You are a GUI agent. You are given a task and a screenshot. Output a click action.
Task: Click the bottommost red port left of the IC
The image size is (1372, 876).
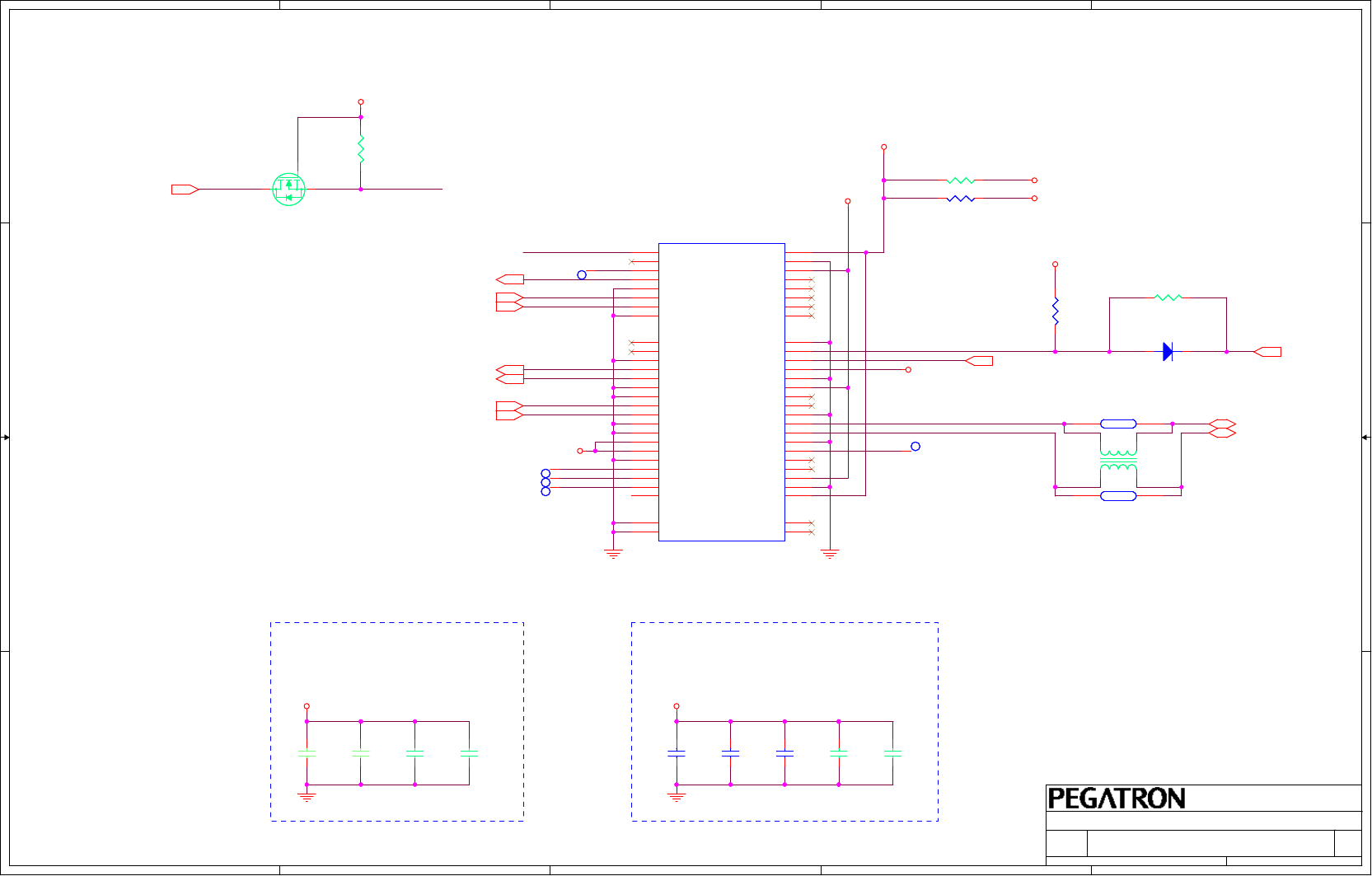pyautogui.click(x=510, y=415)
